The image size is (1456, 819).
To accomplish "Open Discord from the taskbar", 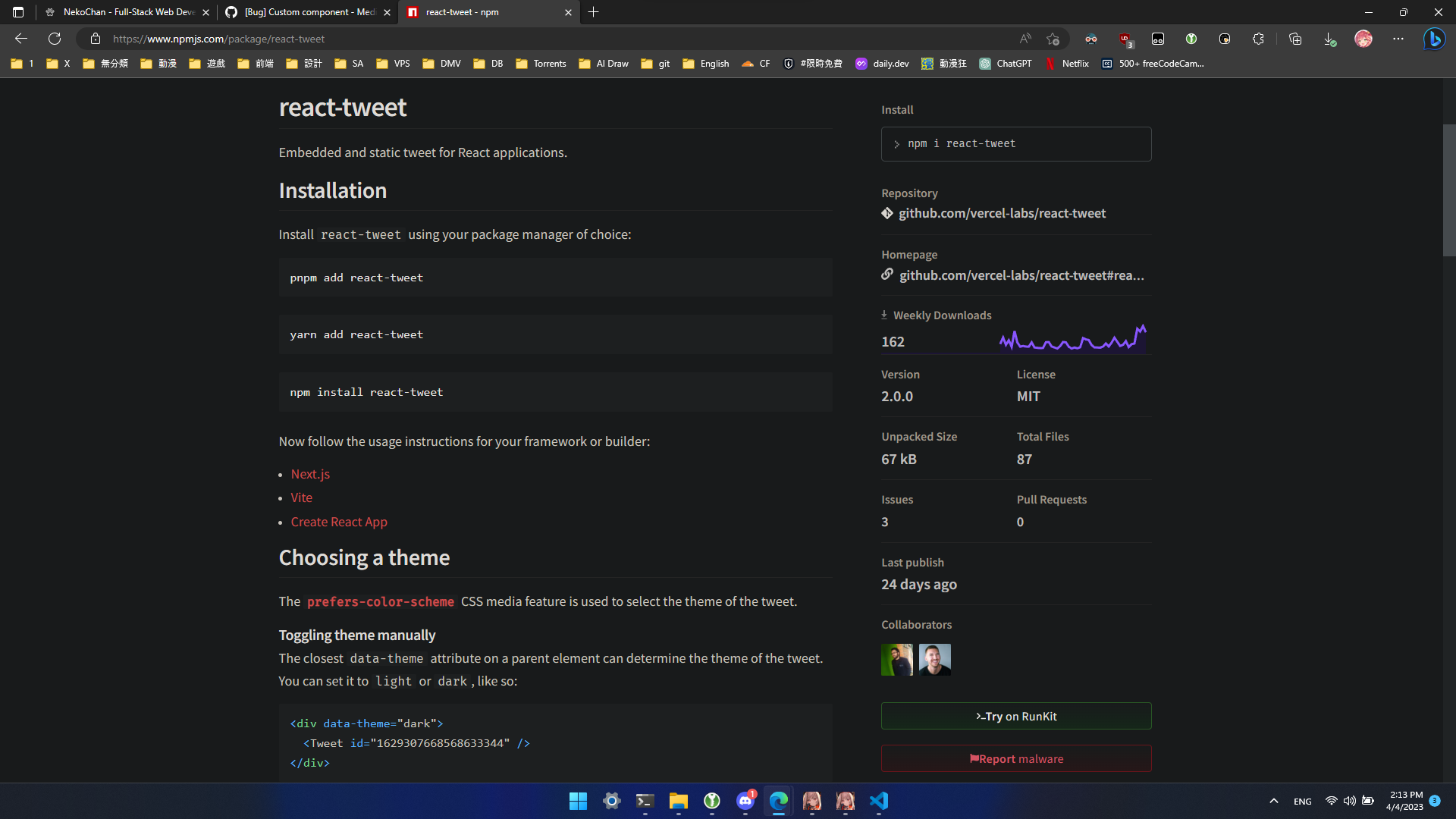I will (x=745, y=801).
